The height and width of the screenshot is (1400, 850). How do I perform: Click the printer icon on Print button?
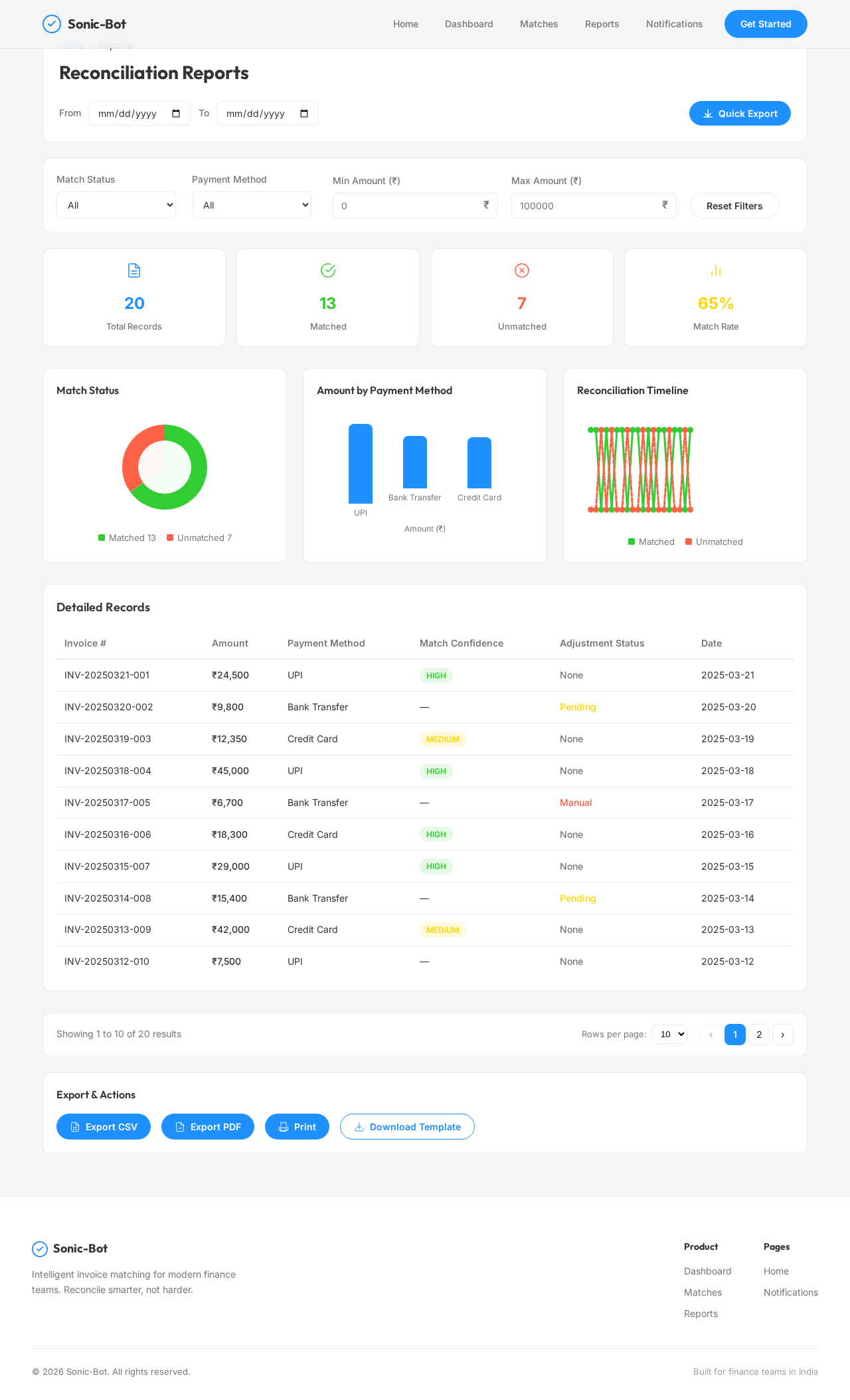pos(284,1127)
